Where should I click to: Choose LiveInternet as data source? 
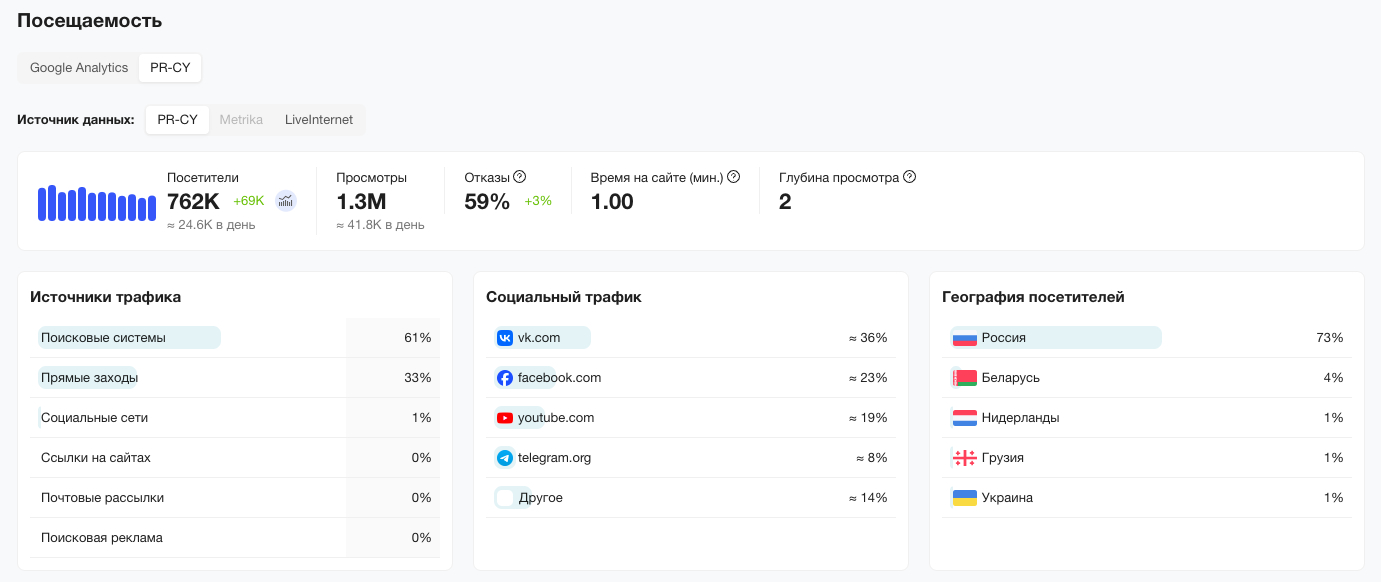tap(319, 120)
